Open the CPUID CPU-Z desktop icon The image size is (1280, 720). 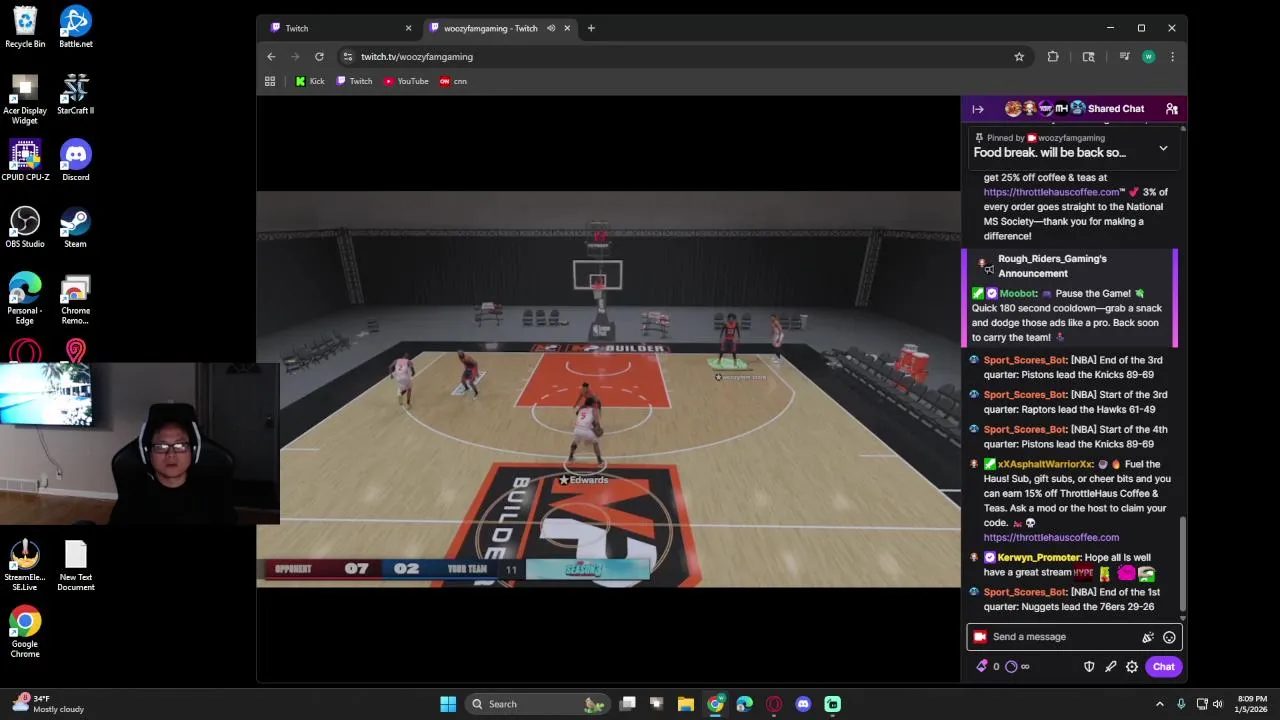pos(25,161)
